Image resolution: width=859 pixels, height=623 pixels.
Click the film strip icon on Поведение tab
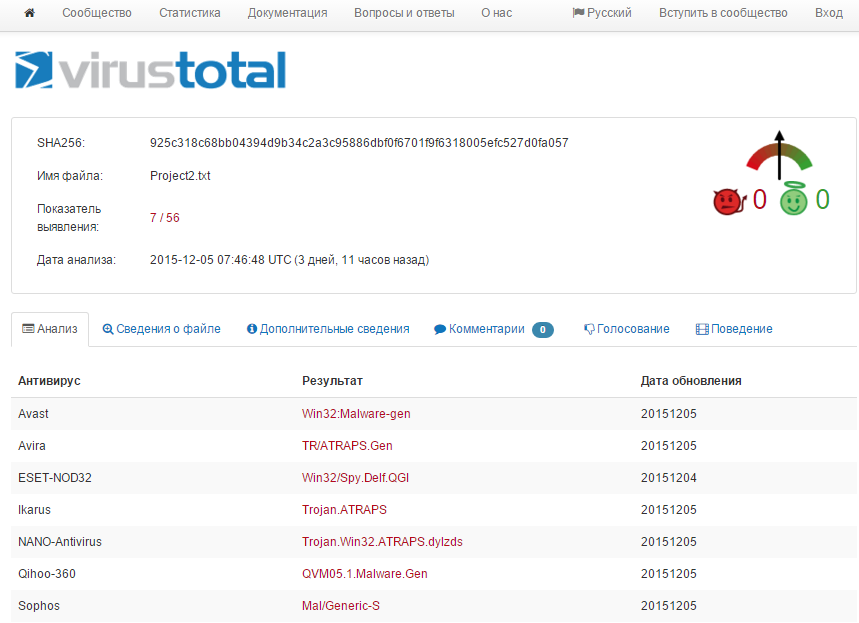coord(702,329)
